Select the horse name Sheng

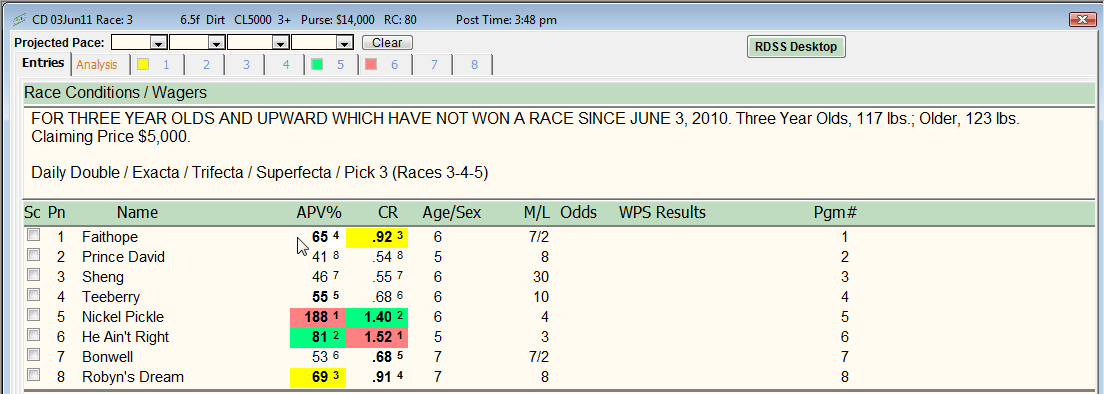click(103, 277)
